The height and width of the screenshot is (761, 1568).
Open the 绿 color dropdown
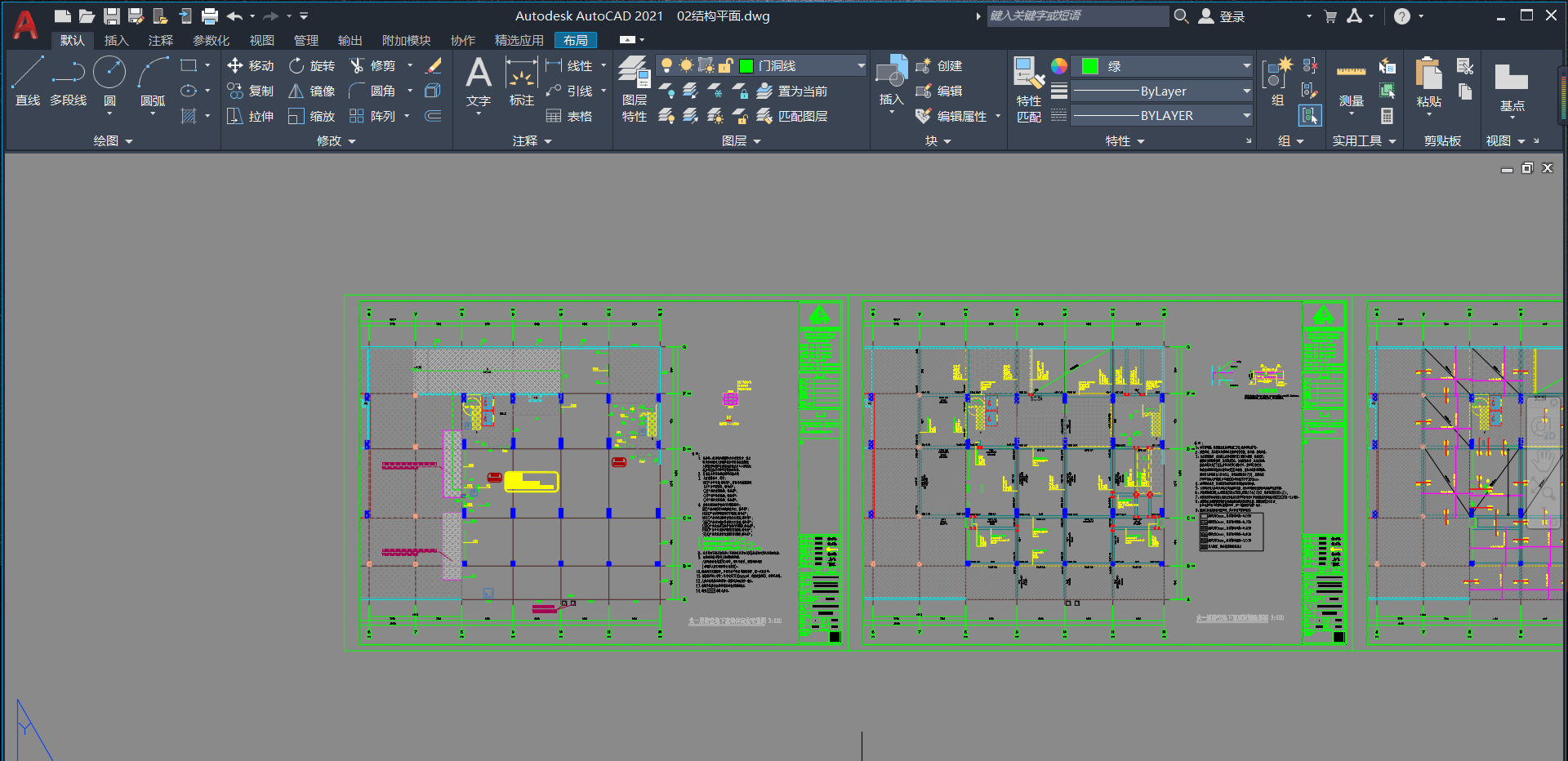point(1246,65)
